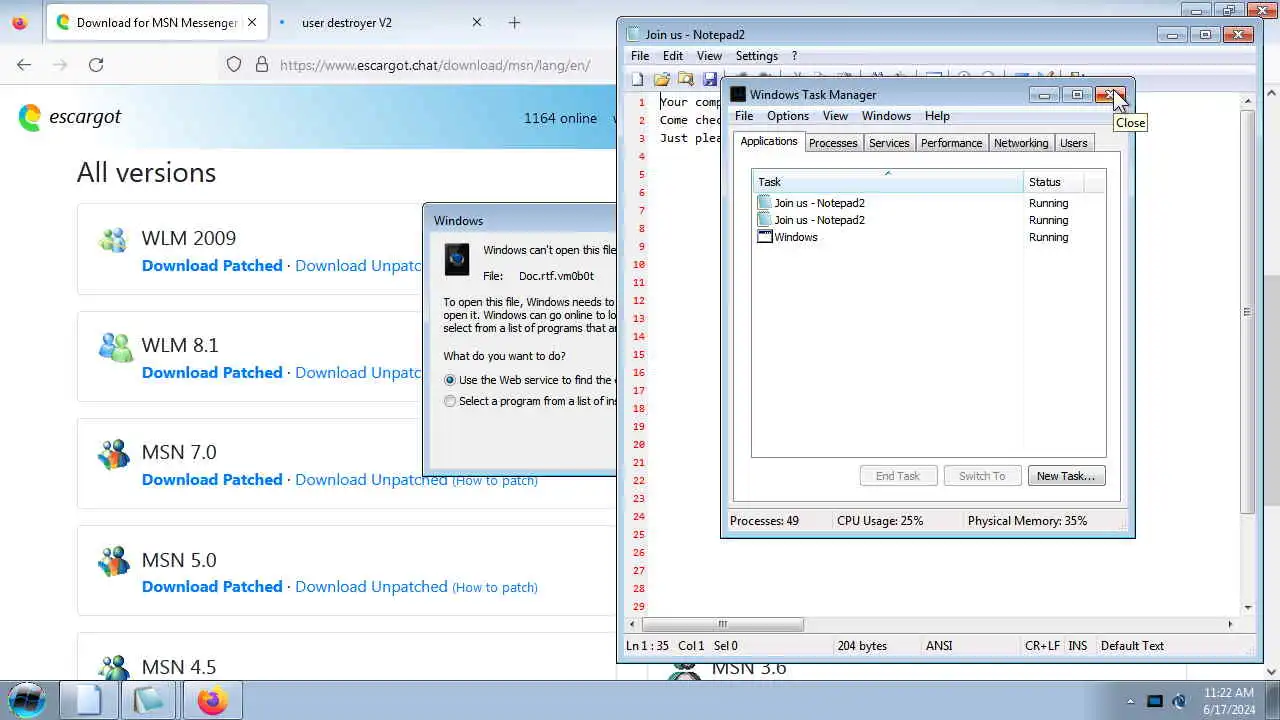The height and width of the screenshot is (720, 1280).
Task: Open Options menu in Task Manager
Action: click(x=788, y=116)
